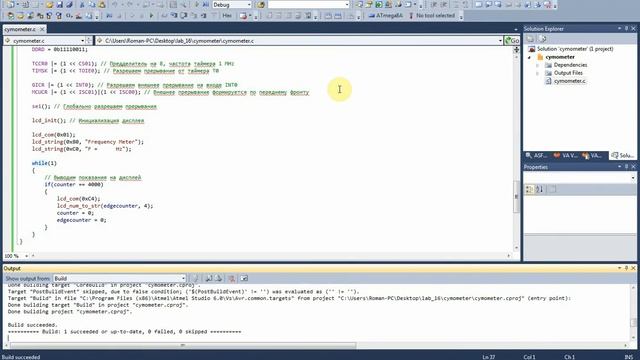Click first icon in Solution Explorer toolbar

(530, 39)
